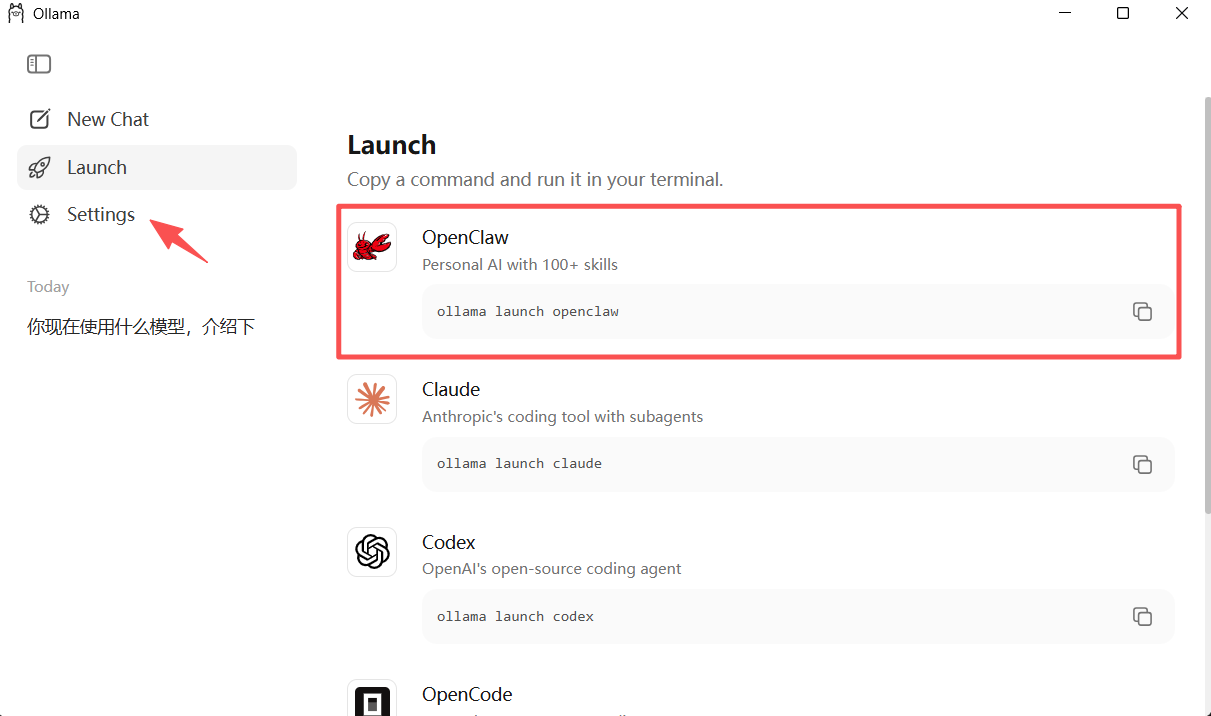Click the Claude starburst logo icon

(x=372, y=399)
